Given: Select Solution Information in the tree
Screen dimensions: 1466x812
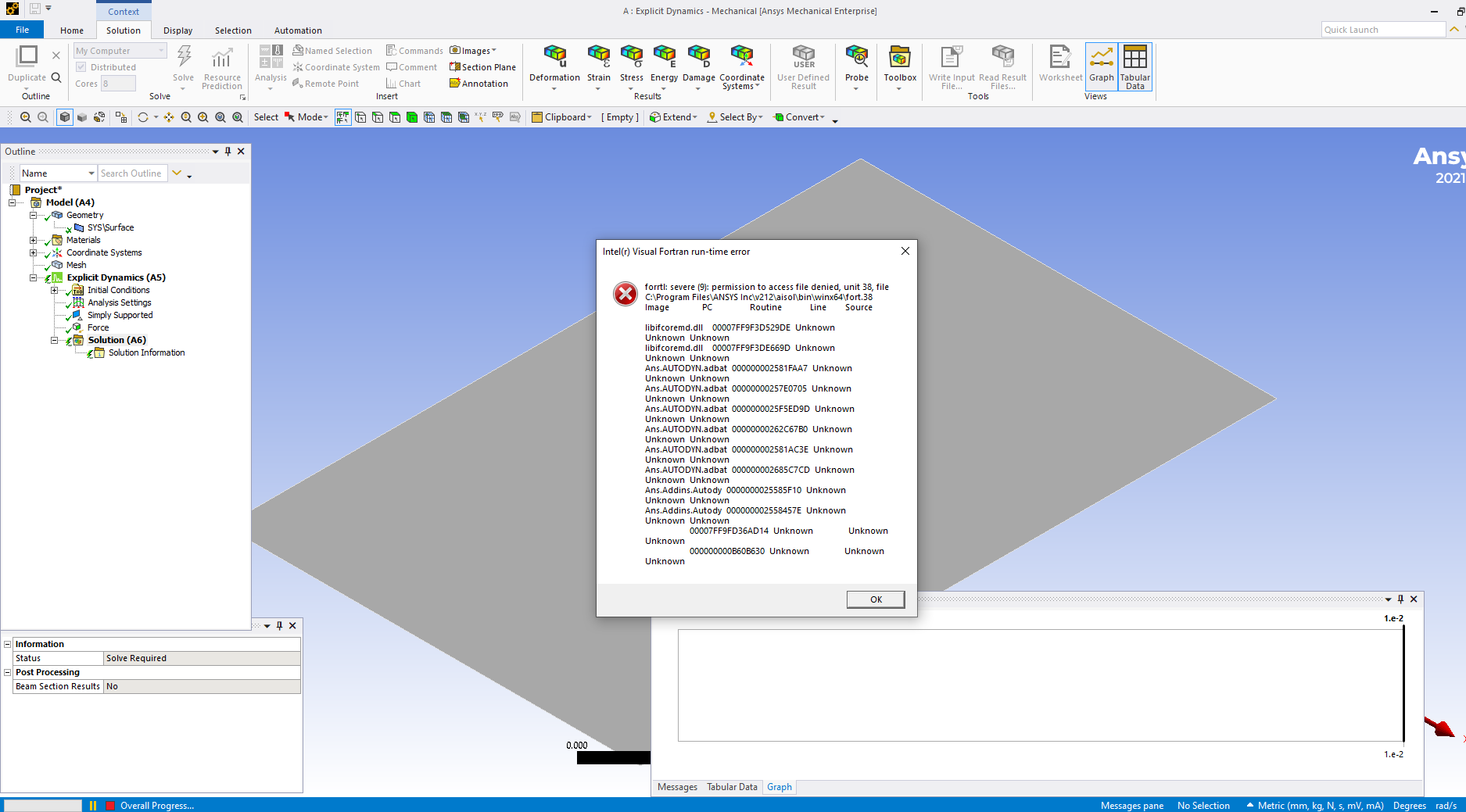Looking at the screenshot, I should (146, 352).
